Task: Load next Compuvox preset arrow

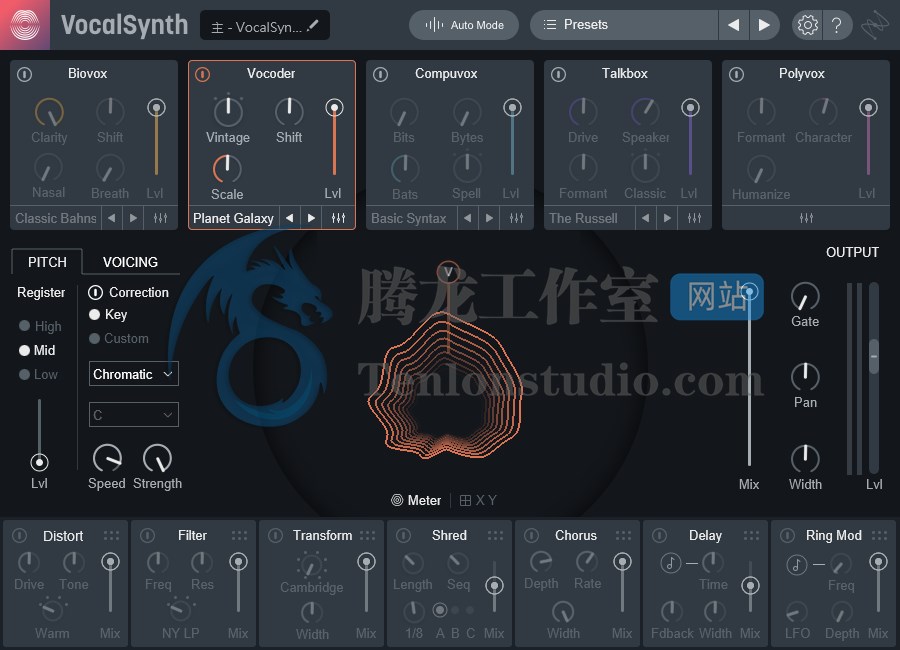Action: 489,218
